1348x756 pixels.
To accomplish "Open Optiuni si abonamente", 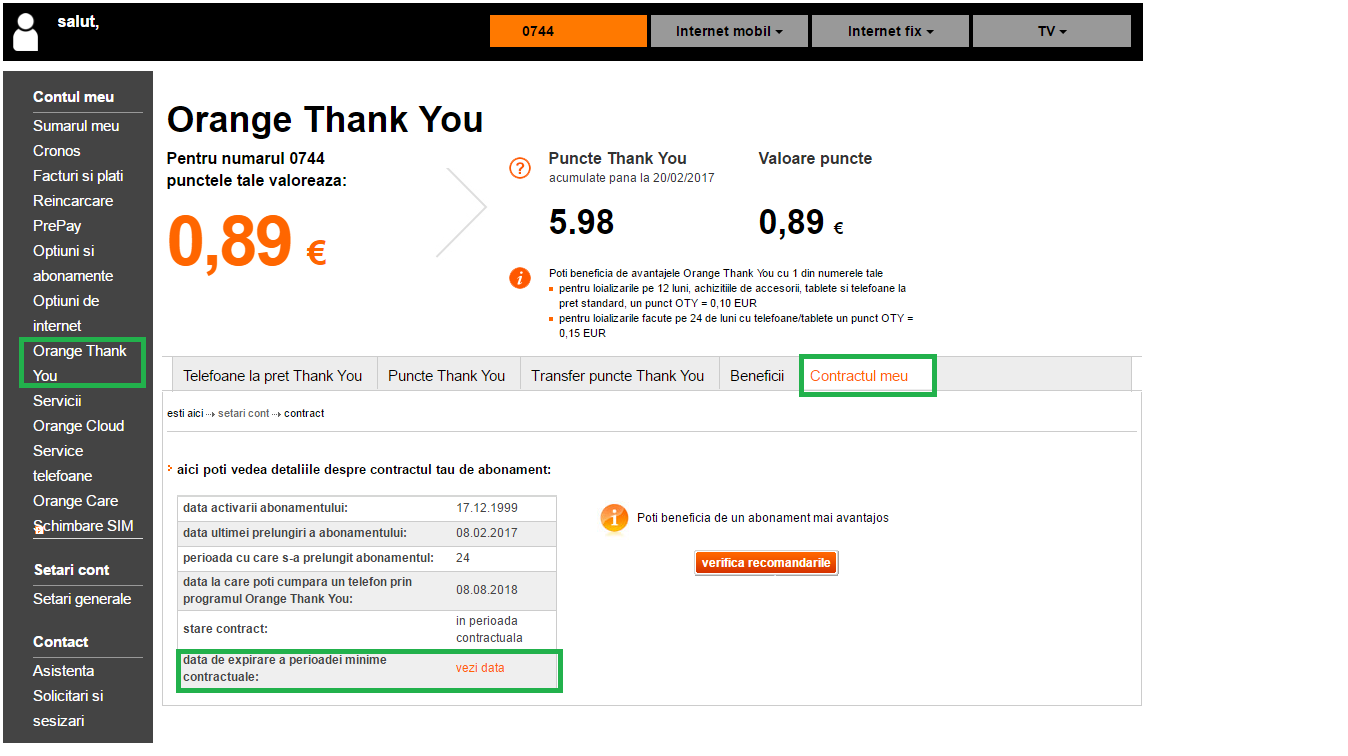I will [73, 263].
